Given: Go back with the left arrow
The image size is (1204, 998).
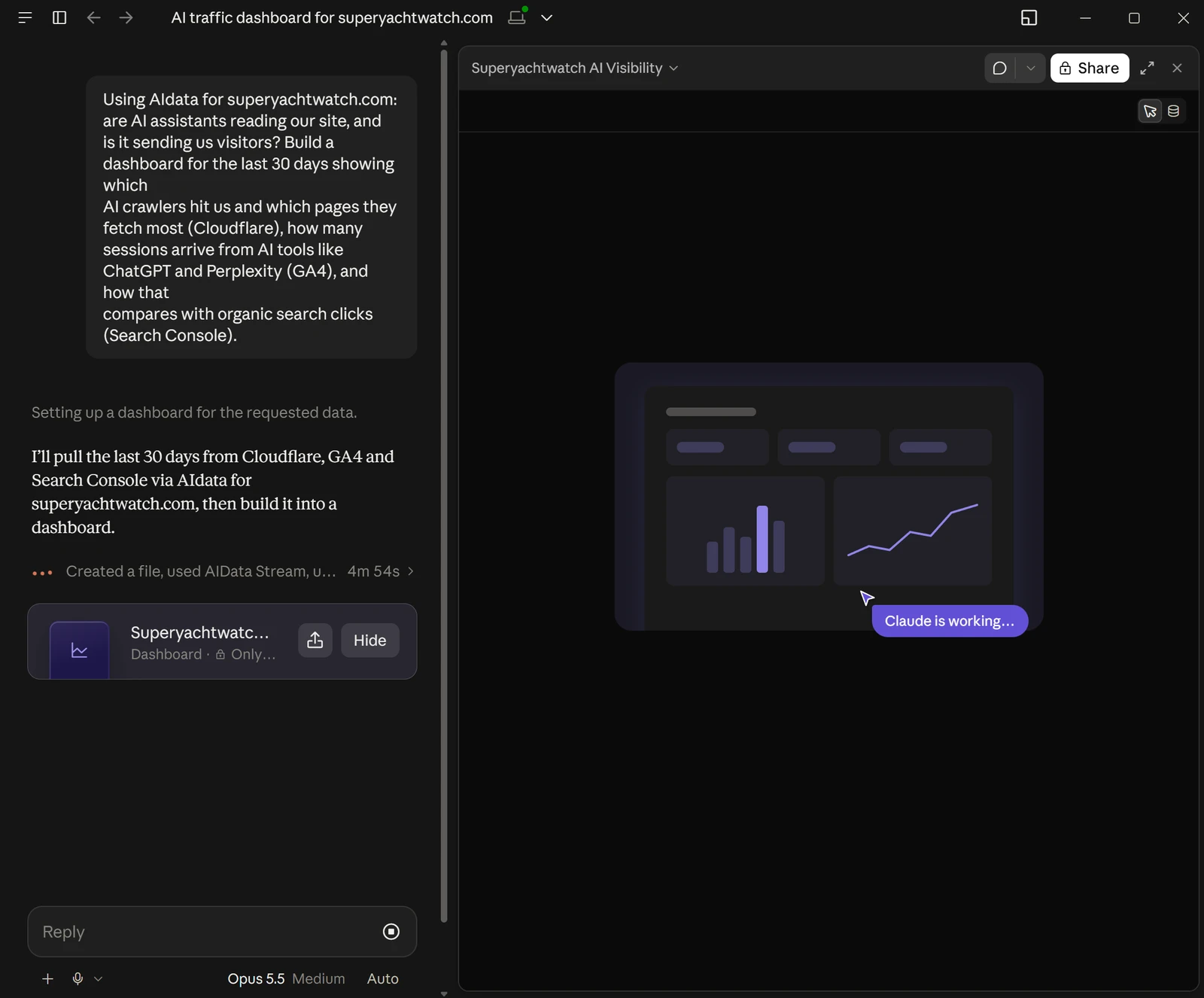Looking at the screenshot, I should coord(93,17).
